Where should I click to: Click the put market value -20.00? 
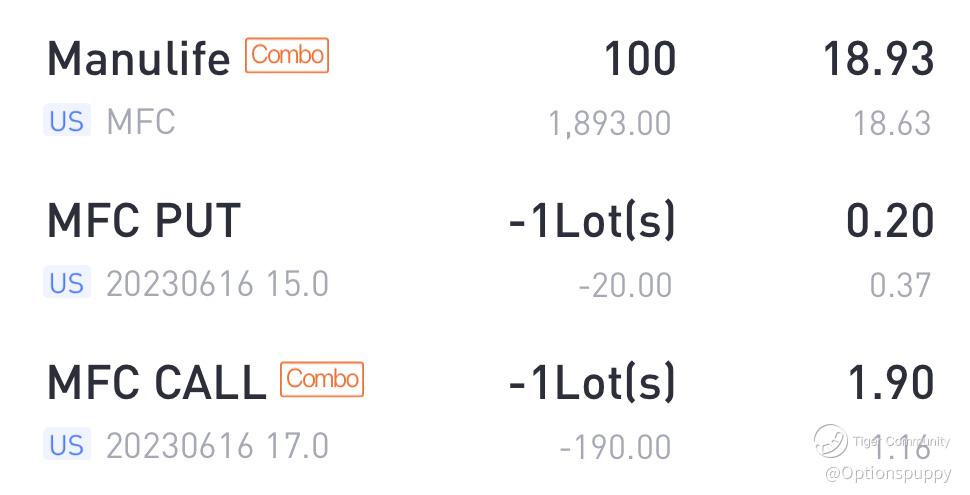coord(625,285)
